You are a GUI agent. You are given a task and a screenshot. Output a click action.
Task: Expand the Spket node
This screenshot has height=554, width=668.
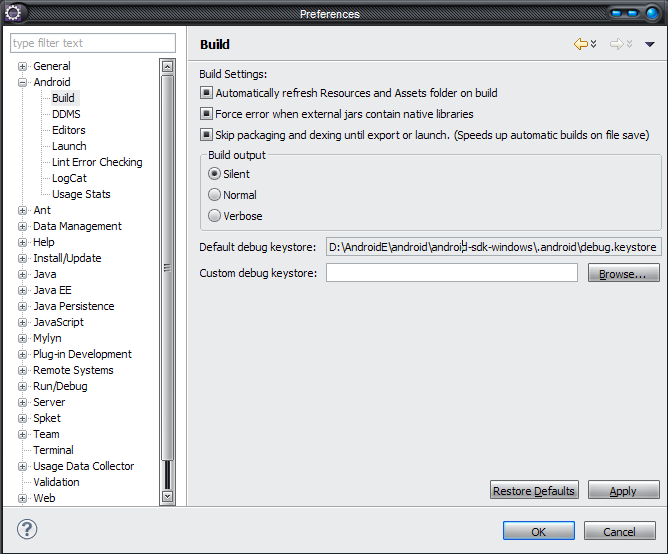coord(22,418)
